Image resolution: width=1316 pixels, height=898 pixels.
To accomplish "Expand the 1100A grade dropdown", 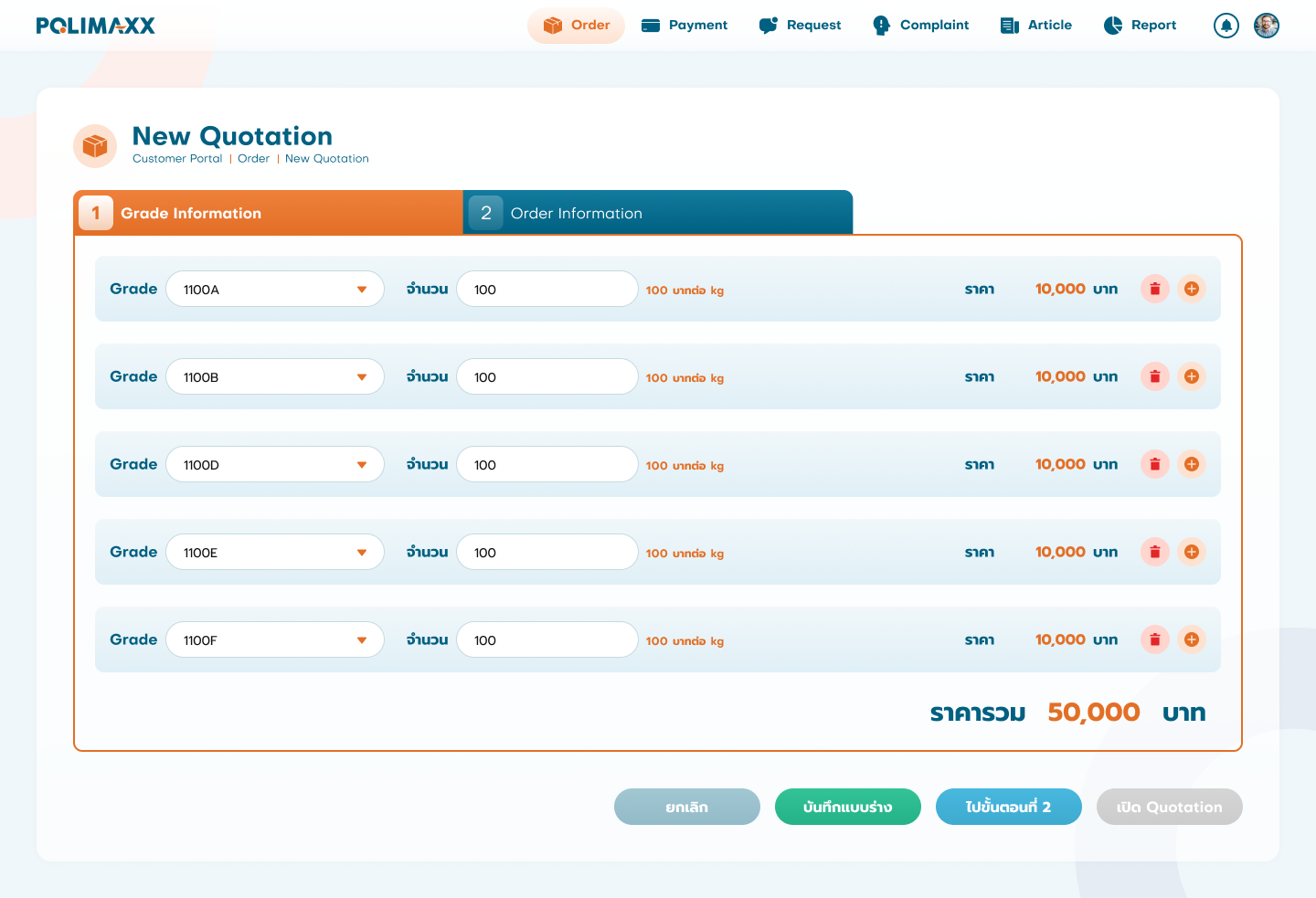I will [x=275, y=289].
